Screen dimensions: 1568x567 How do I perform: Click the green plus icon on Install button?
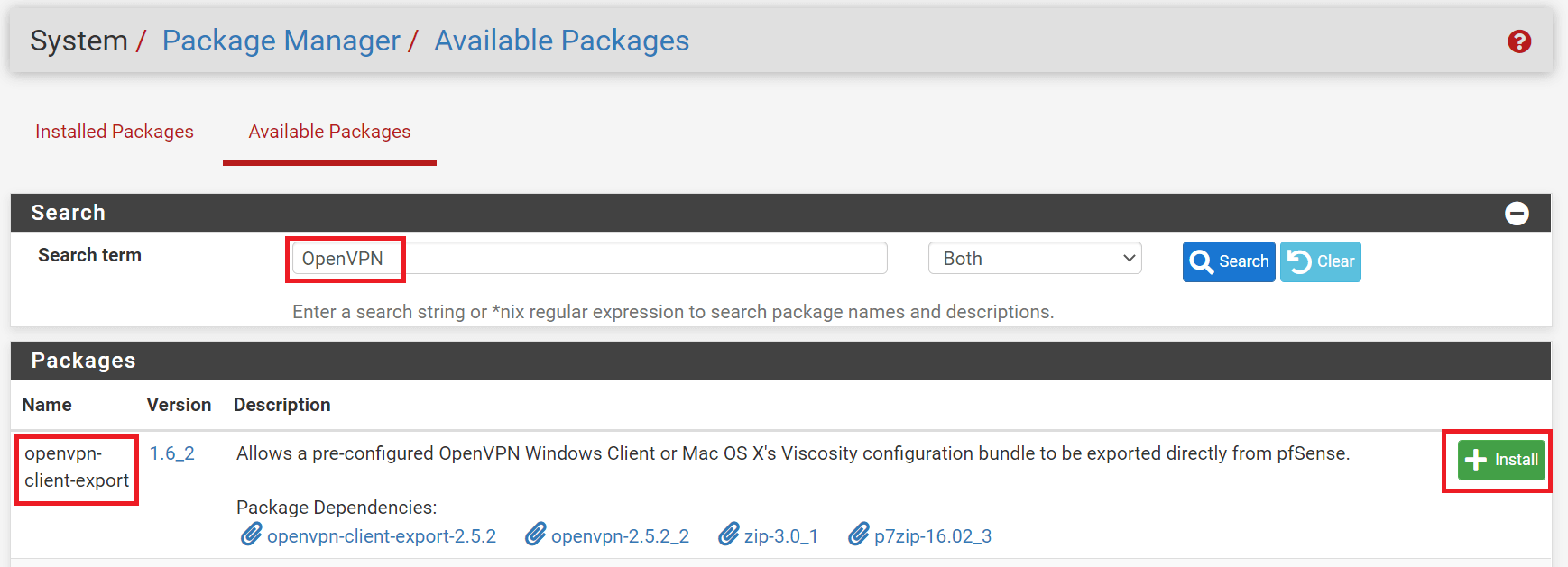[x=1475, y=459]
